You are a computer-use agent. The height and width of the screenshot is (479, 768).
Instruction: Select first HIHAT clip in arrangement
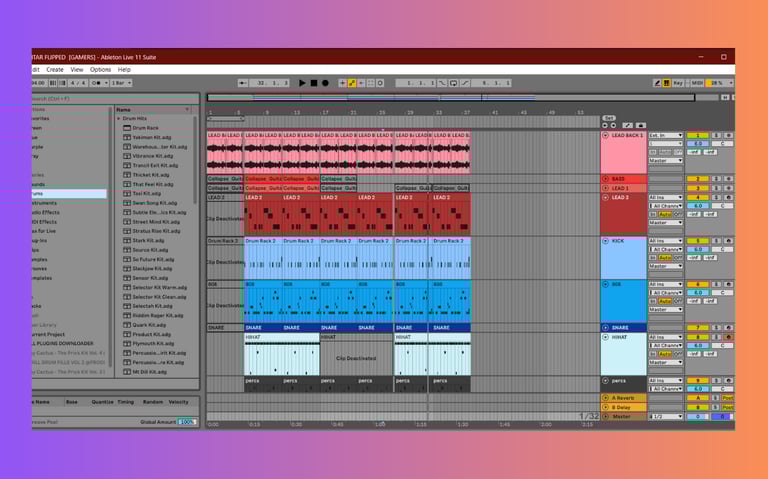pyautogui.click(x=282, y=354)
